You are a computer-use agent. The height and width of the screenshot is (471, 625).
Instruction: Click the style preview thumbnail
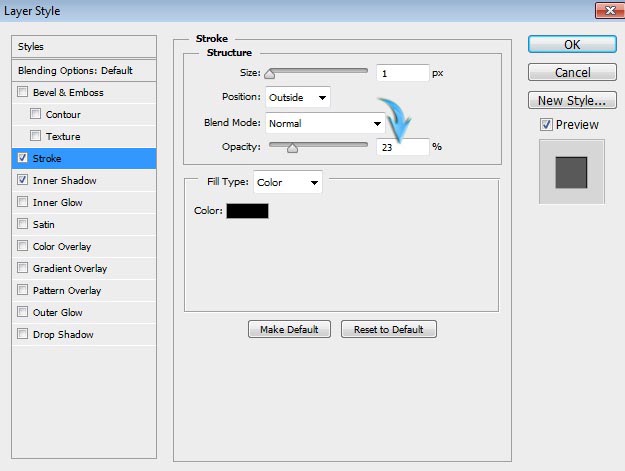(x=572, y=172)
